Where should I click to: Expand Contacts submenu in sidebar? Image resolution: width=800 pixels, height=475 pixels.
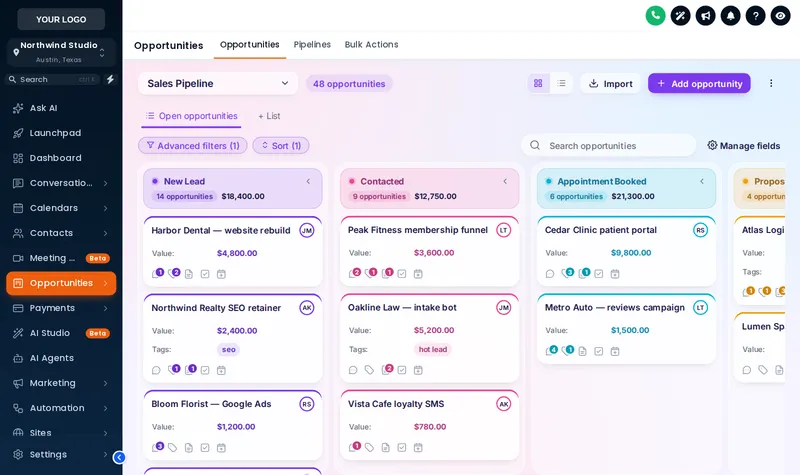pyautogui.click(x=105, y=233)
